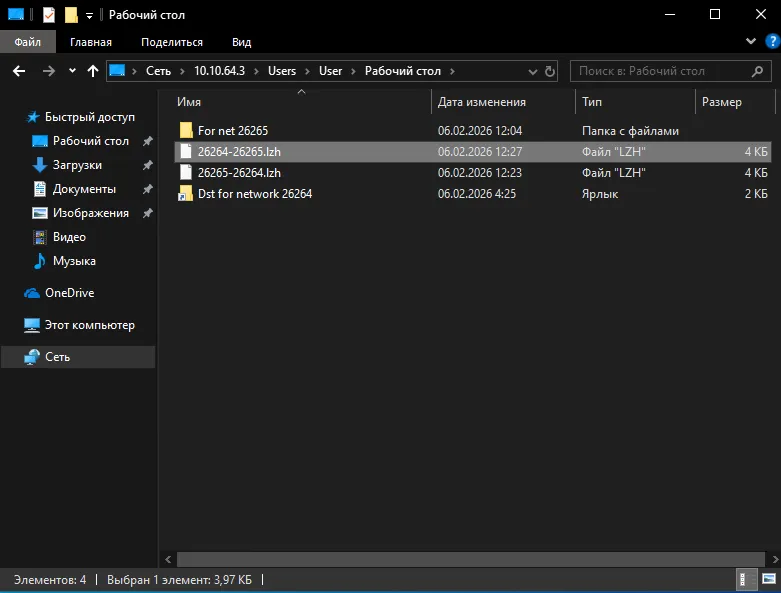The image size is (781, 593).
Task: Expand the ribbon with the chevron
Action: pyautogui.click(x=751, y=41)
